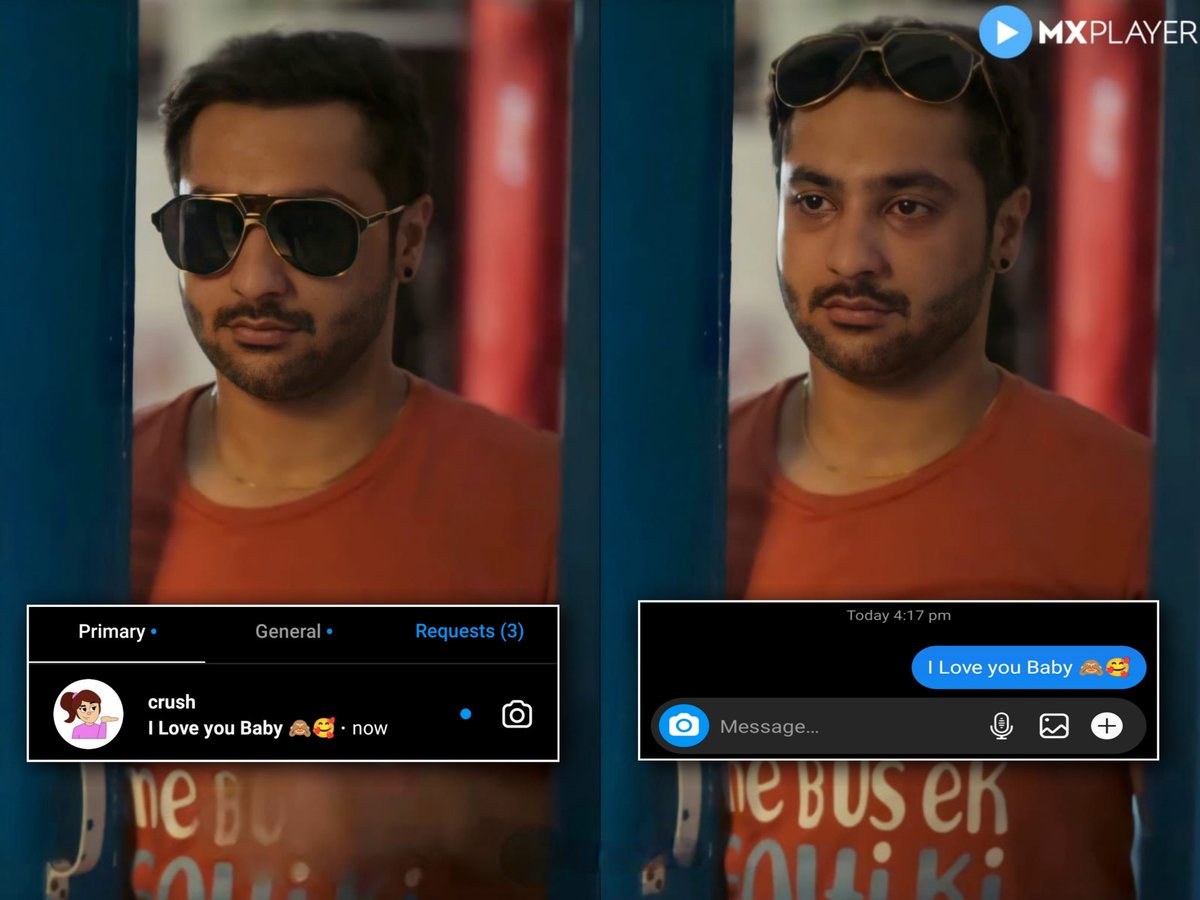Open Requests (3) tab
Screen dimensions: 1200x900
[x=469, y=632]
